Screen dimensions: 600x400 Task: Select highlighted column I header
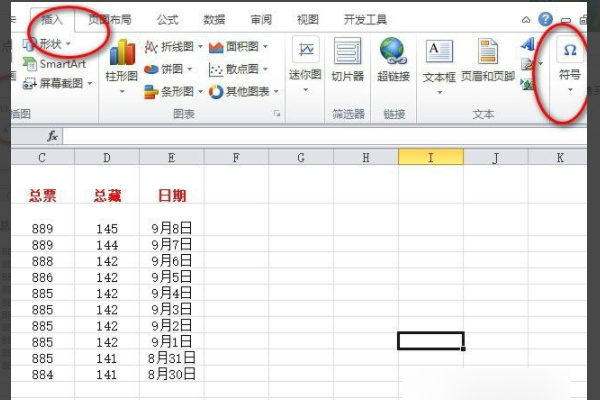431,157
